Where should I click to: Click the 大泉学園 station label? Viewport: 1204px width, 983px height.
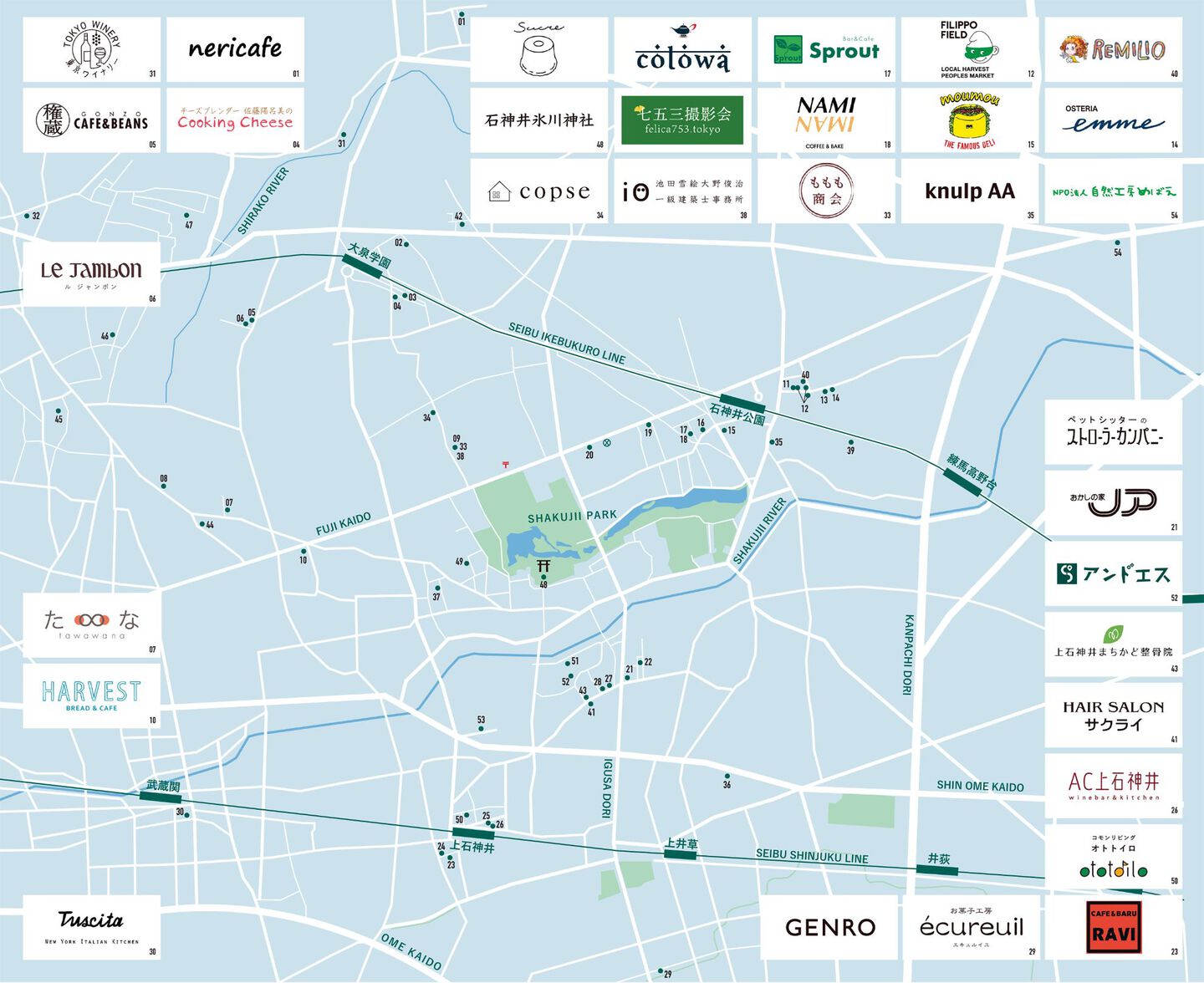[x=369, y=256]
